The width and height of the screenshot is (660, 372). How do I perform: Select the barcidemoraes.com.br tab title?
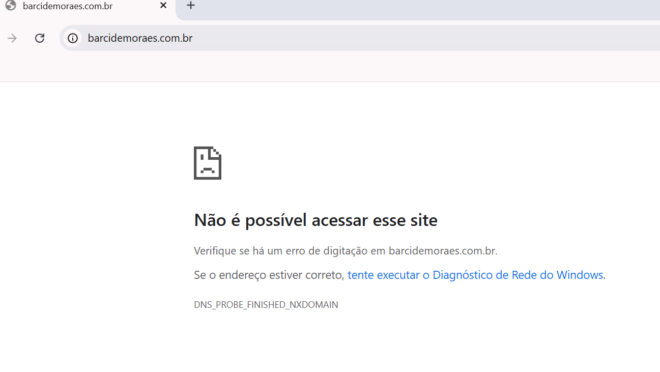(x=67, y=6)
